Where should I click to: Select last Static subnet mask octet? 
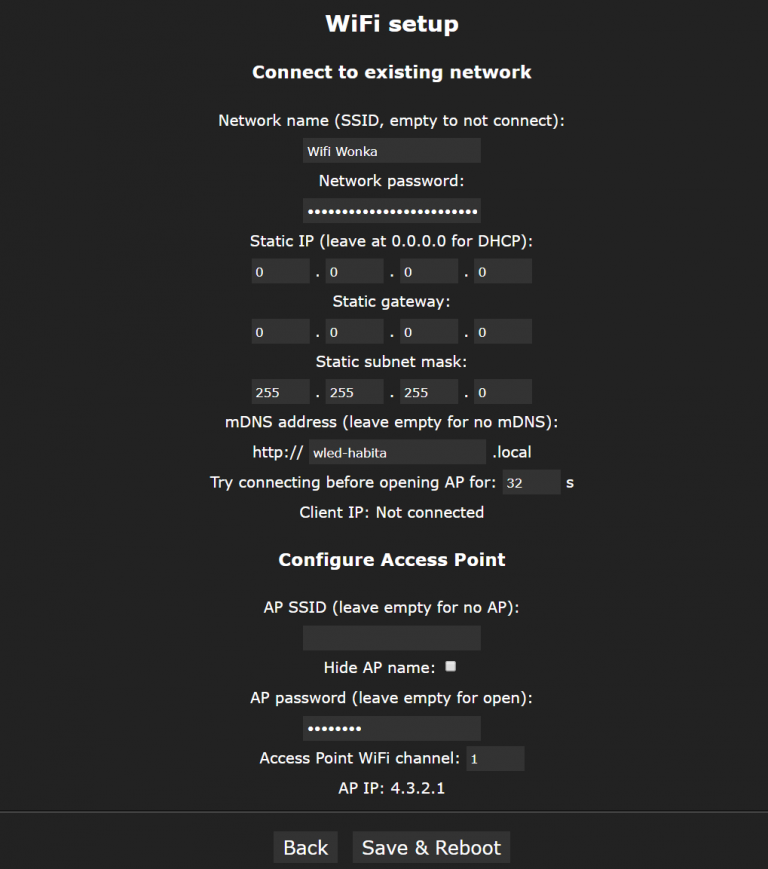coord(502,392)
